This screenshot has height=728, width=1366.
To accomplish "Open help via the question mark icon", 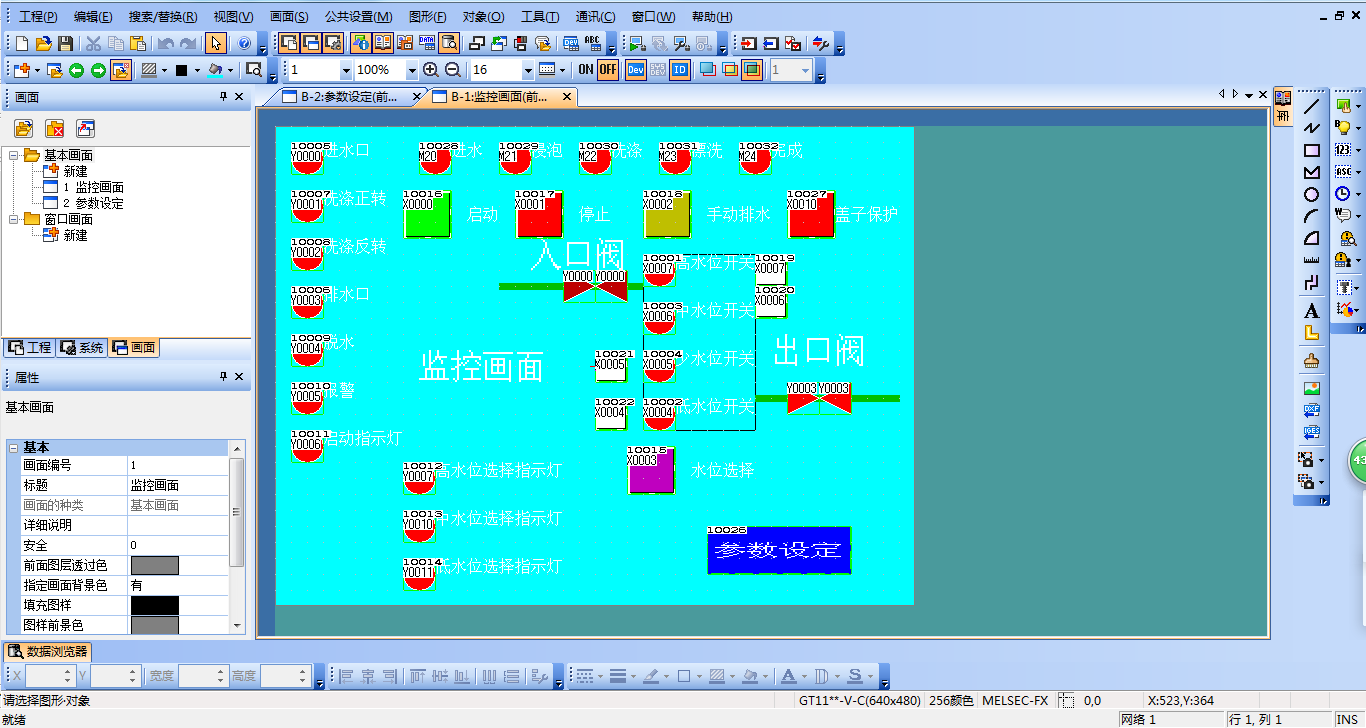I will [x=245, y=43].
